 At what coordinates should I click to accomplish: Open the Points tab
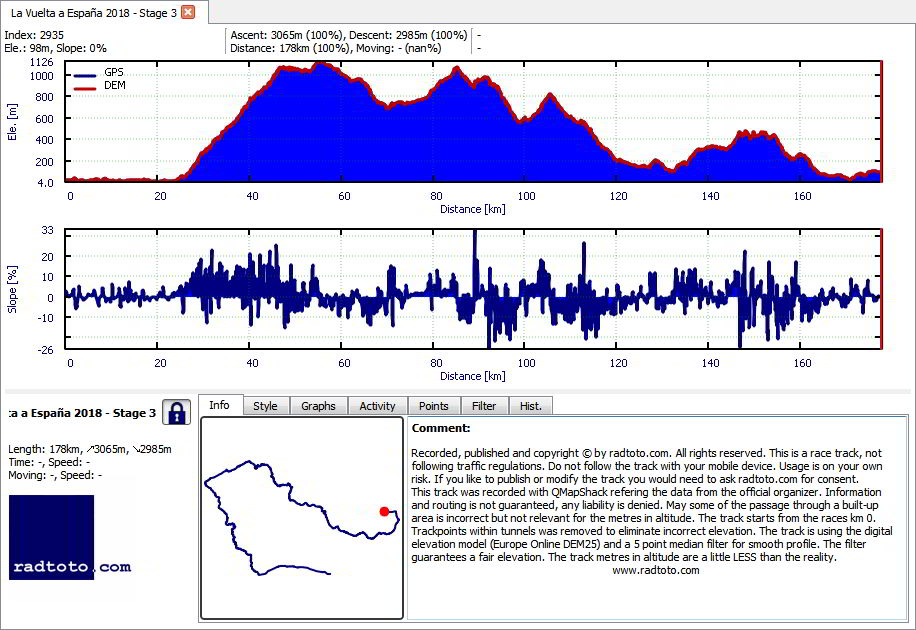coord(433,406)
